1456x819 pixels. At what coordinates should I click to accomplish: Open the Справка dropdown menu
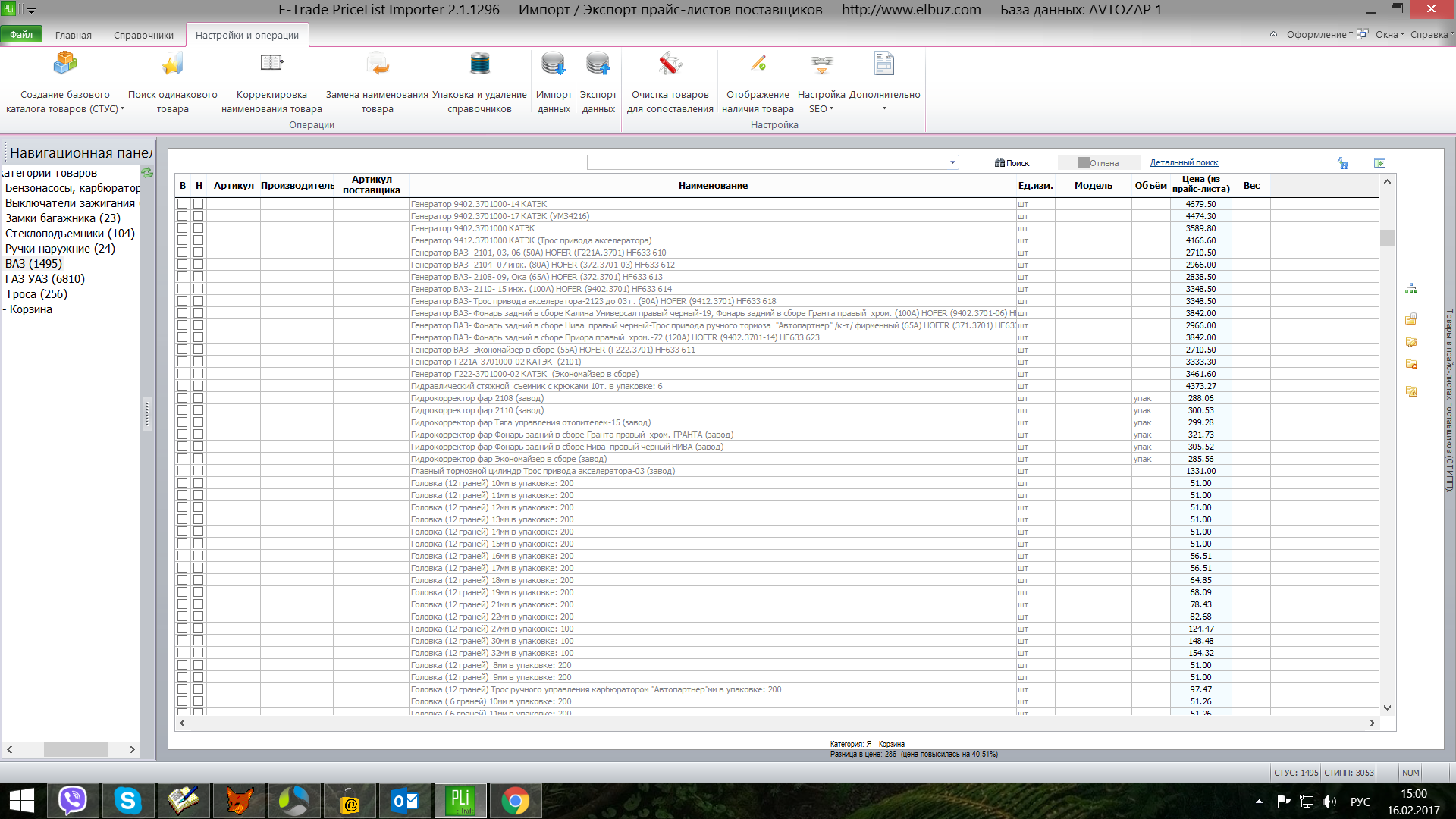1432,35
